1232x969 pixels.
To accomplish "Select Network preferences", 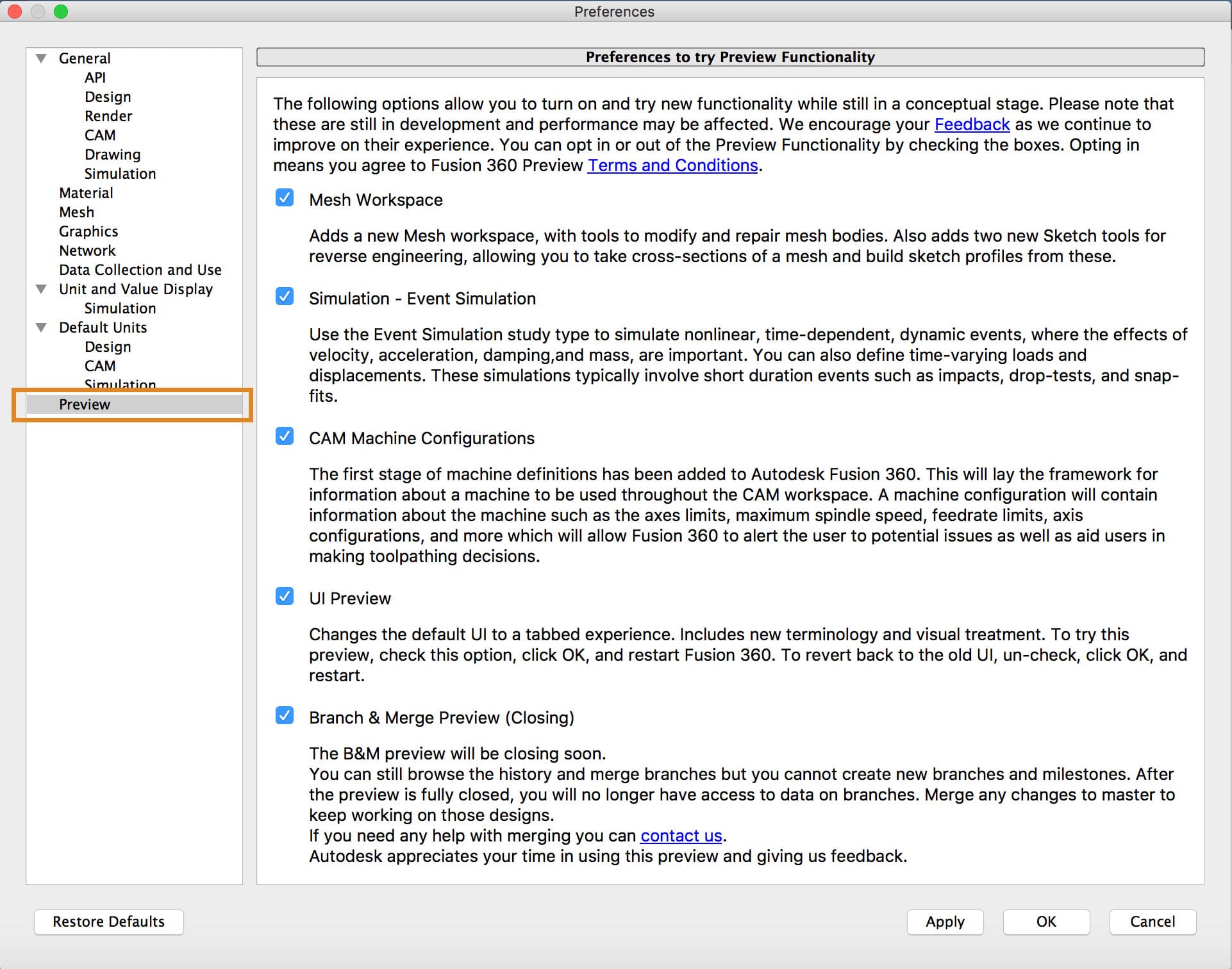I will tap(87, 251).
